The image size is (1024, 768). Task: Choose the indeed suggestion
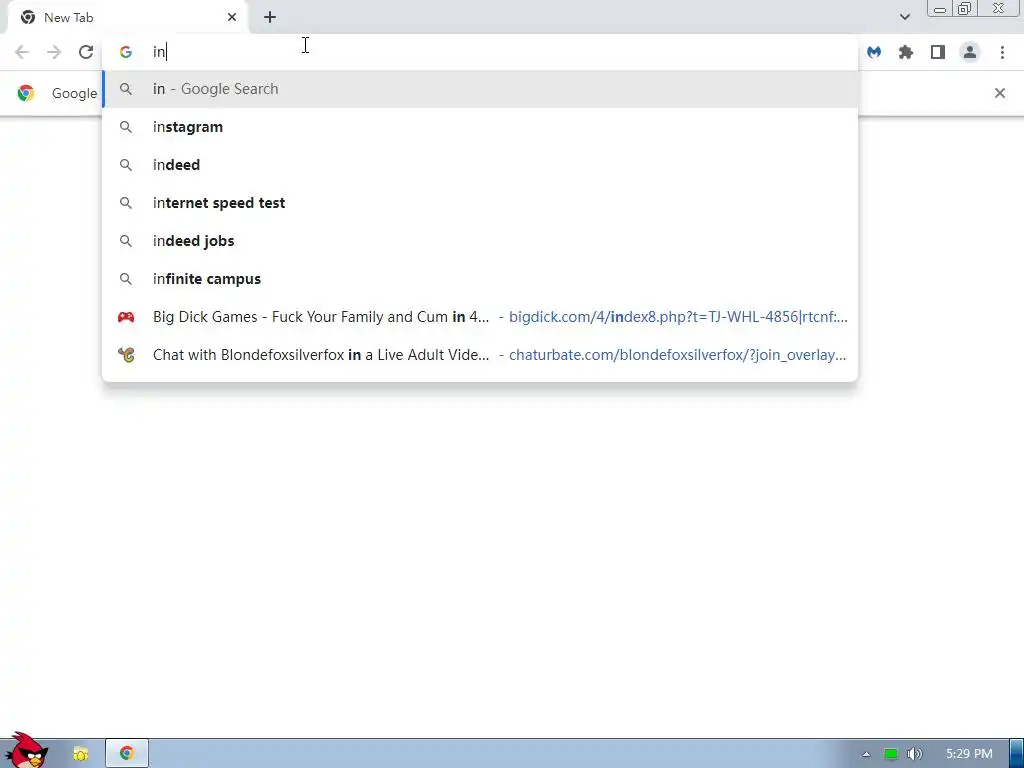pyautogui.click(x=480, y=165)
